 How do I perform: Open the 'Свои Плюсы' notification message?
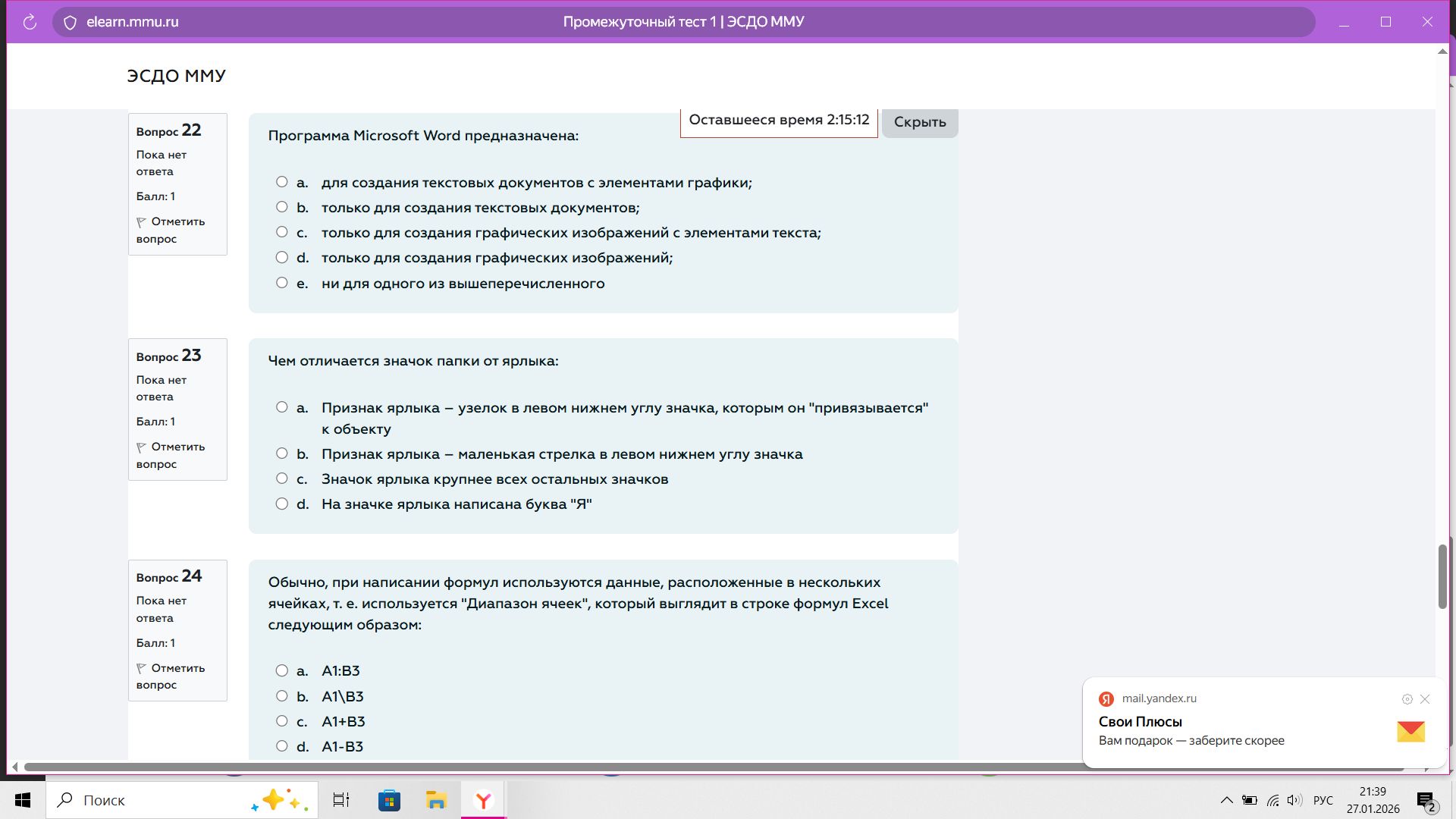coord(1141,722)
